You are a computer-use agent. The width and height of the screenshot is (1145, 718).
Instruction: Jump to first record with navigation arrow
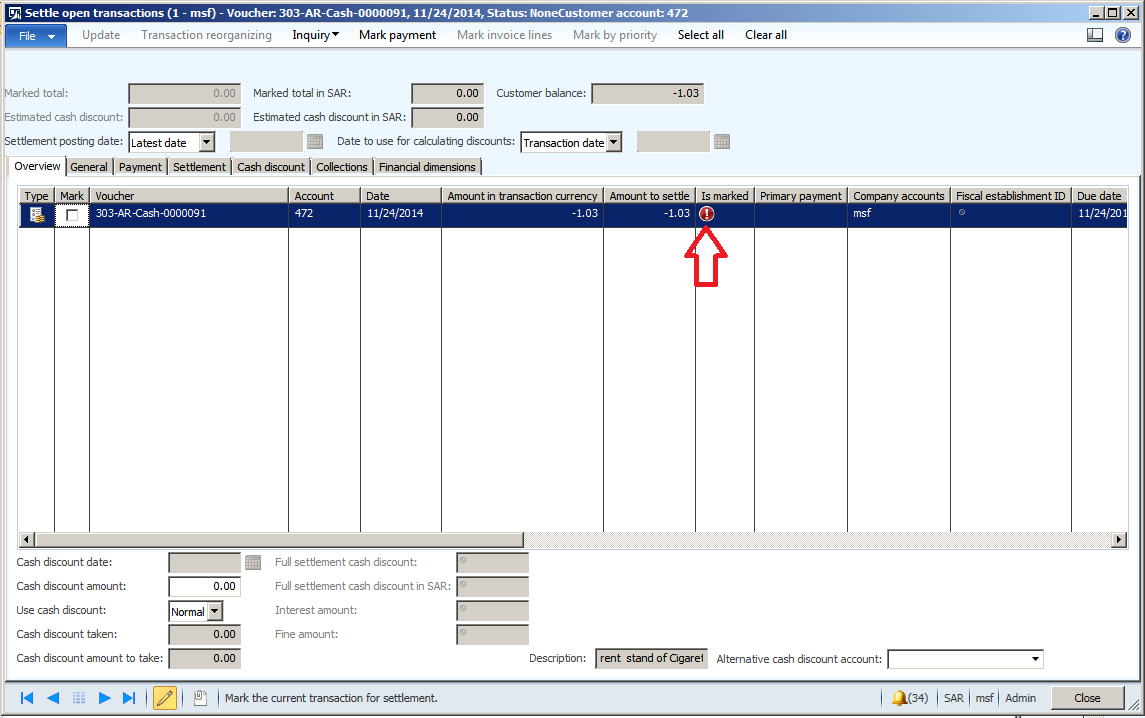coord(28,697)
